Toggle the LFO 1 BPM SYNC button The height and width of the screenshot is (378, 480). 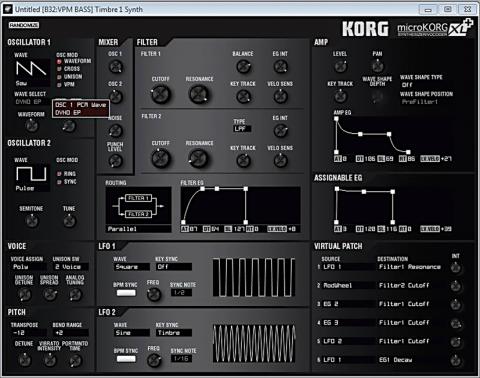(126, 293)
